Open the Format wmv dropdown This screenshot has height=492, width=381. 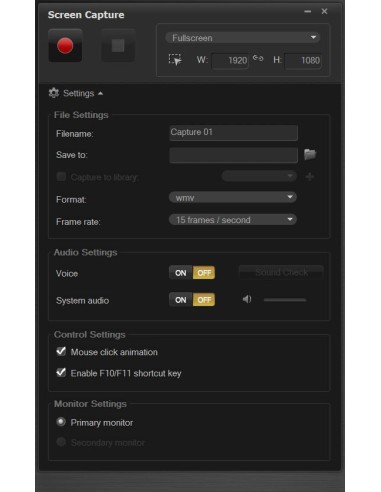tap(233, 197)
